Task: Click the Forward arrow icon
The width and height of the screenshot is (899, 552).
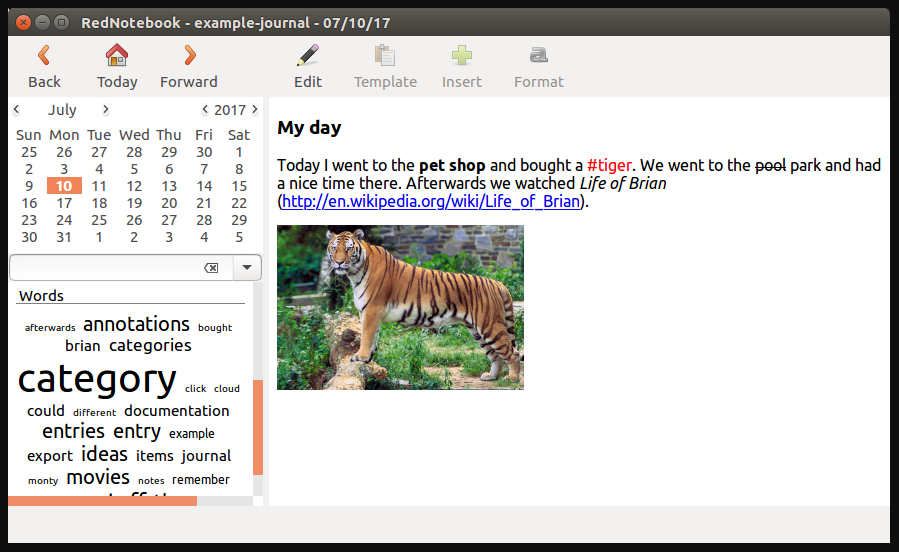Action: 189,56
